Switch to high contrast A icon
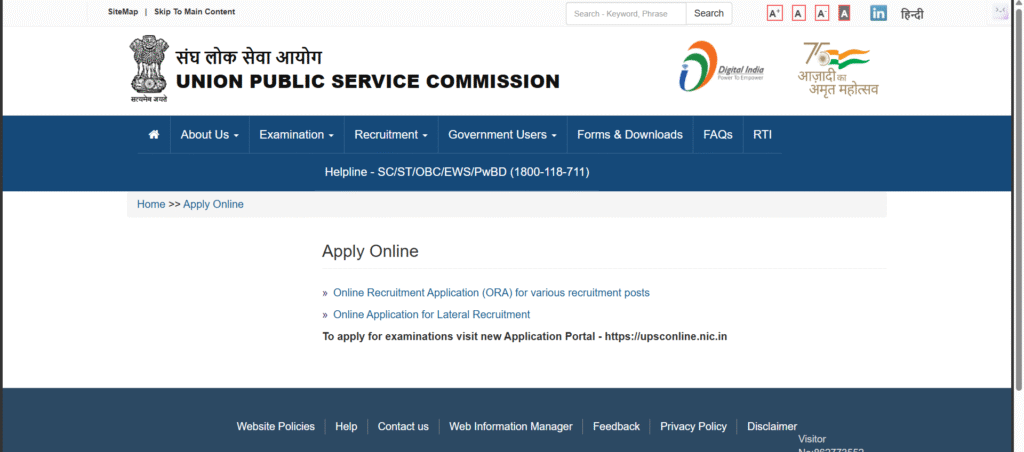Screen dimensions: 1024x452 click(844, 13)
